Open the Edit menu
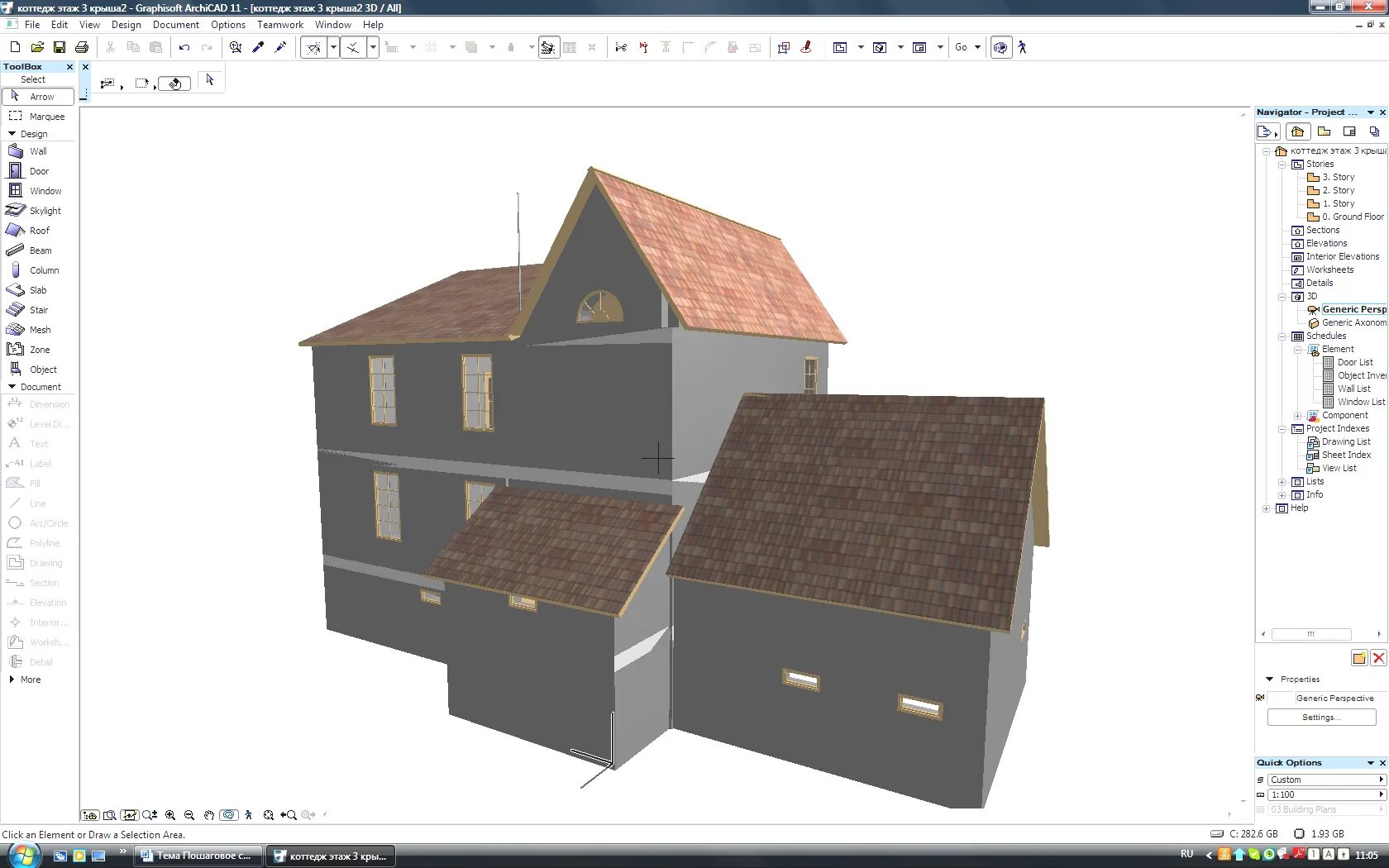The width and height of the screenshot is (1389, 868). pyautogui.click(x=60, y=25)
